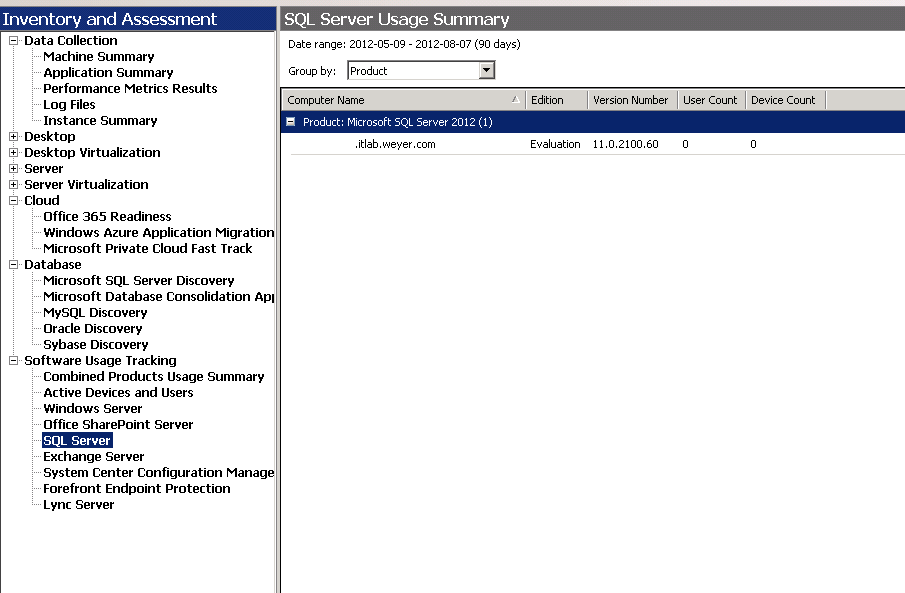Image resolution: width=905 pixels, height=593 pixels.
Task: Expand the Server Virtualization node
Action: 14,185
